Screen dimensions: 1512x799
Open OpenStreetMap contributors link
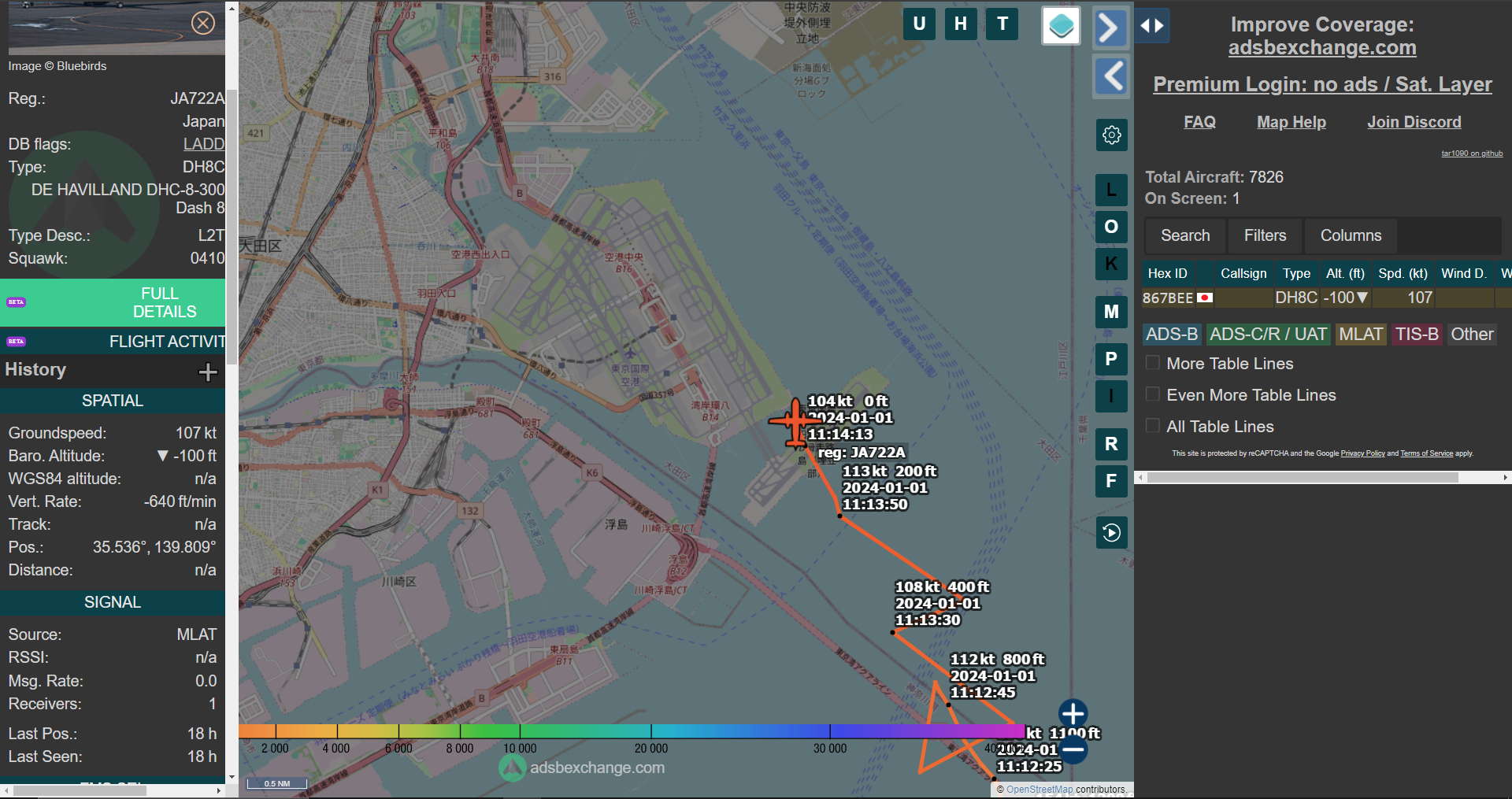coord(1039,790)
